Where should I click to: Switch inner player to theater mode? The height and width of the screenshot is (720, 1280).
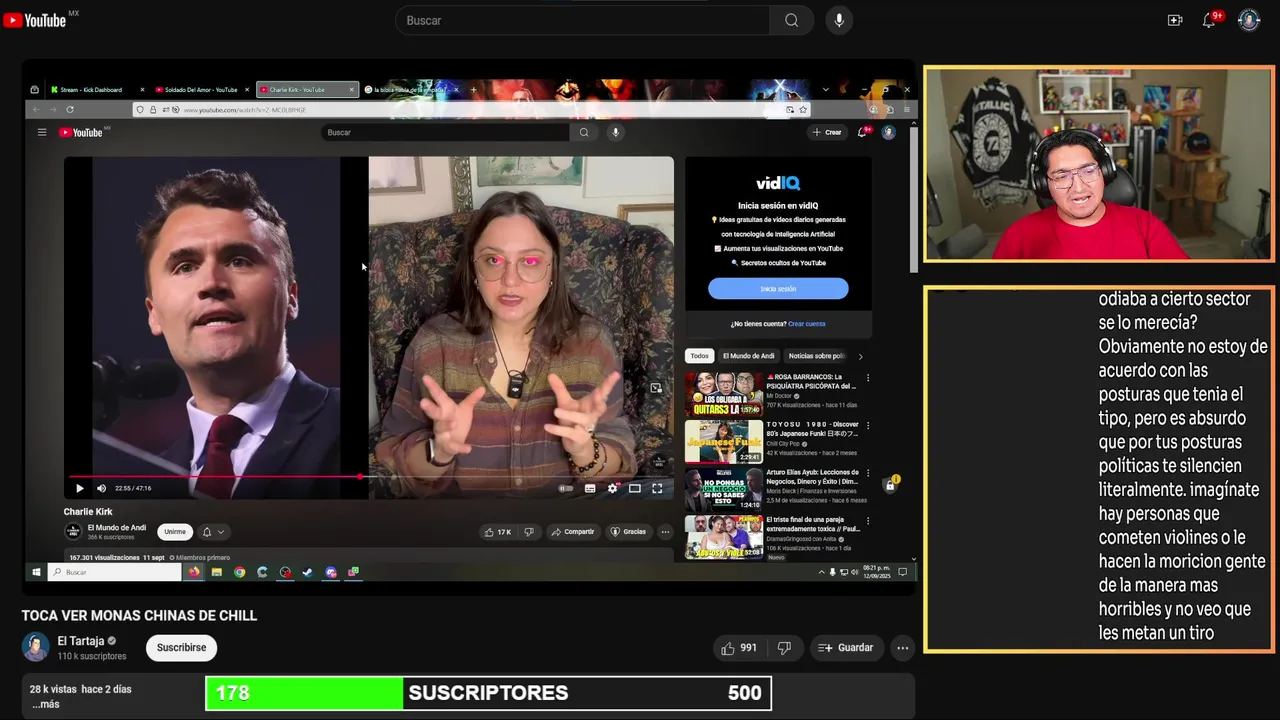[x=634, y=488]
